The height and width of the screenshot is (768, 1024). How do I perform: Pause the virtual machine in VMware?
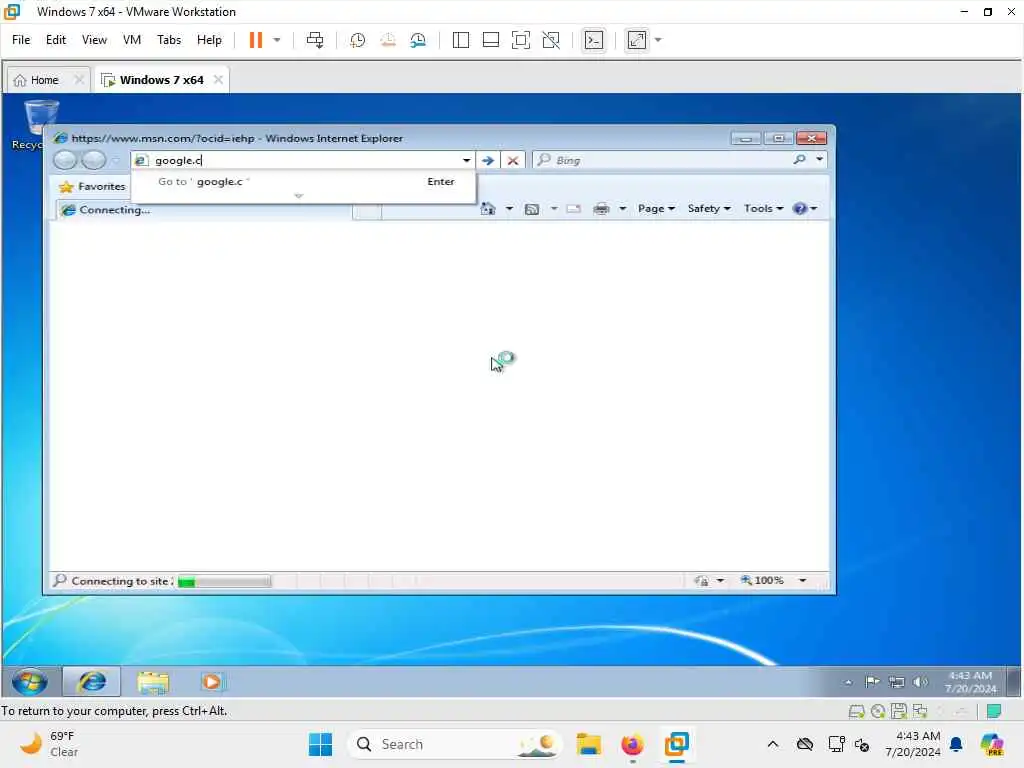tap(255, 40)
